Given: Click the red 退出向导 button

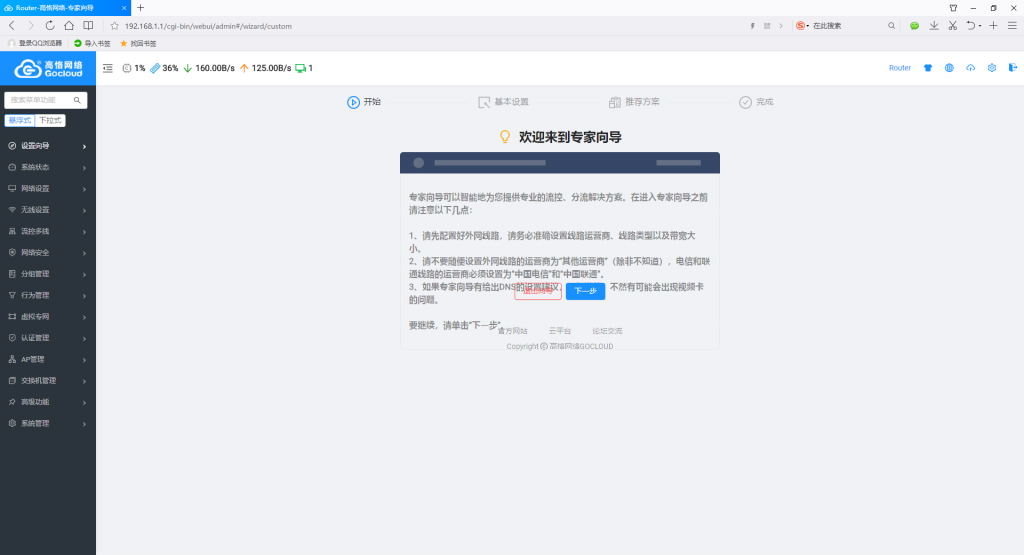Looking at the screenshot, I should pyautogui.click(x=537, y=291).
